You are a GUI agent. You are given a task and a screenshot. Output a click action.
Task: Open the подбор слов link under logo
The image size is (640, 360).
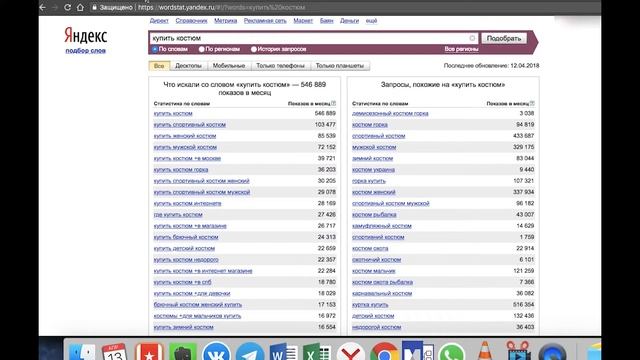coord(86,51)
